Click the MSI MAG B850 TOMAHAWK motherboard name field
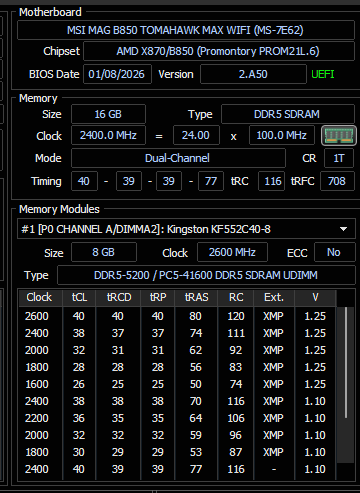The width and height of the screenshot is (360, 493). coord(186,30)
